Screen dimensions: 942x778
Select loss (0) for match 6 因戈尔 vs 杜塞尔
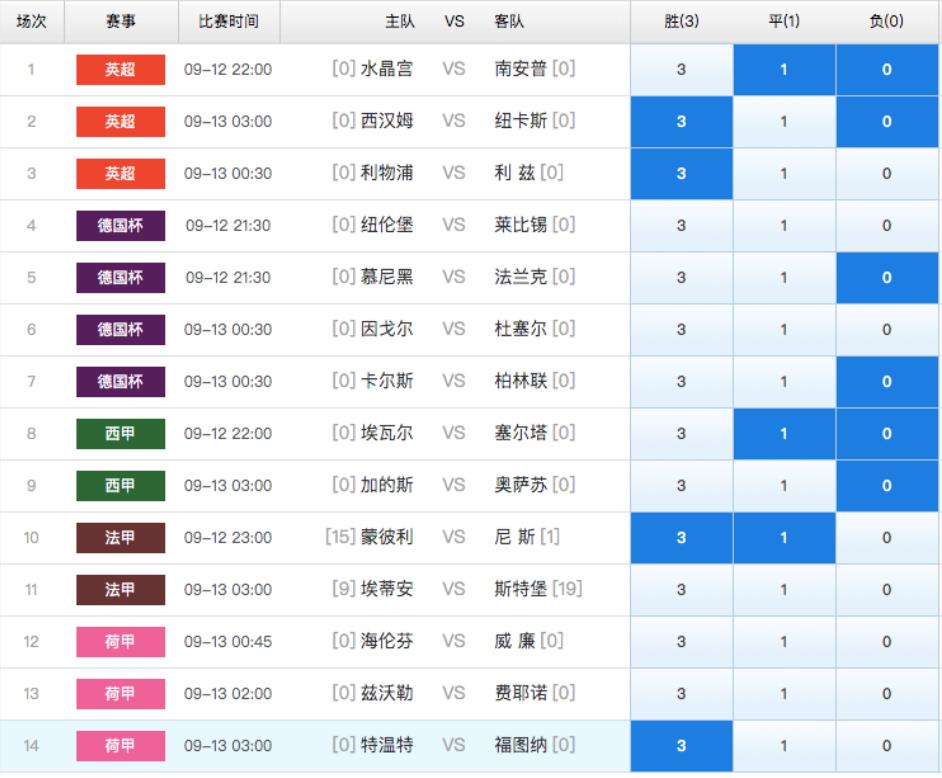pos(887,330)
